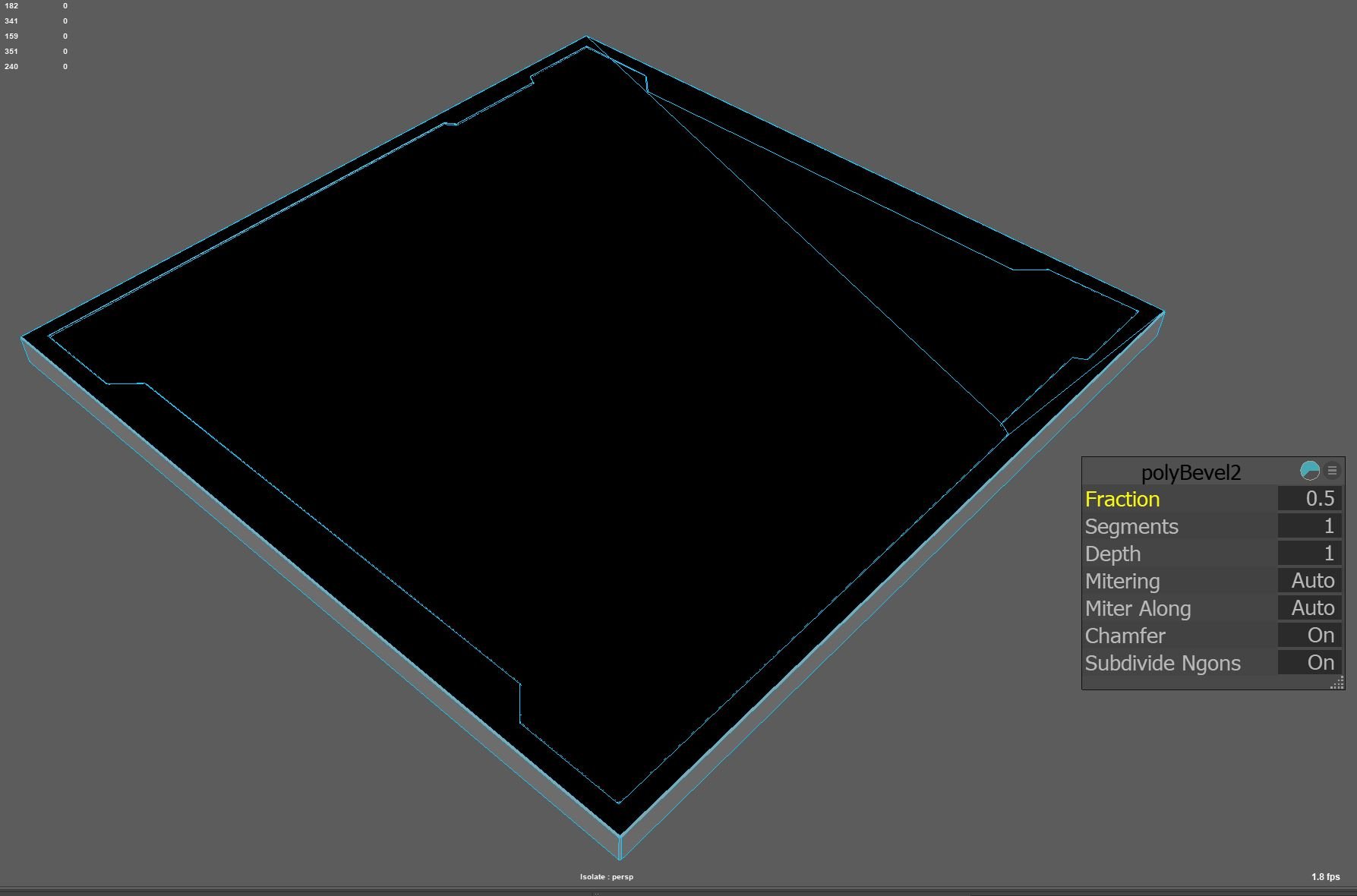Select the Depth attribute label

click(1112, 554)
